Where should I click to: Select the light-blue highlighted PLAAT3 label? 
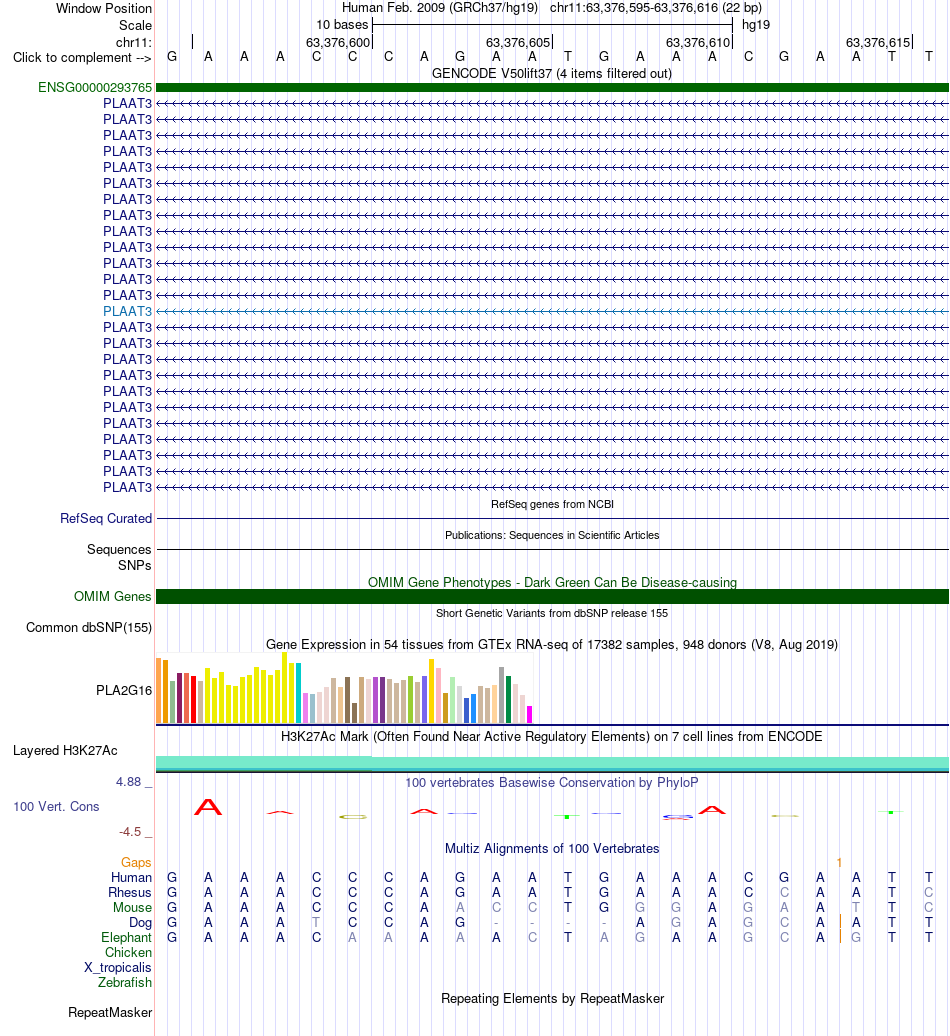[x=128, y=311]
